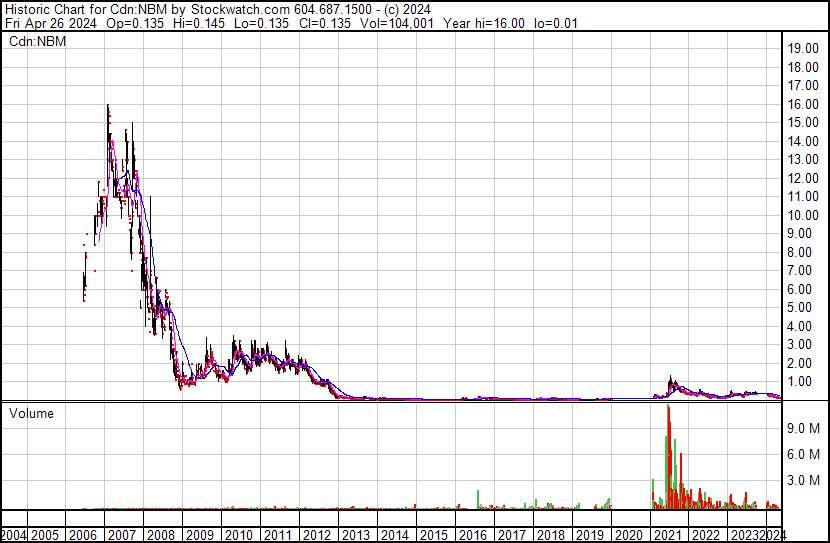
Task: Click the 2006 year label on time axis
Action: [x=84, y=535]
